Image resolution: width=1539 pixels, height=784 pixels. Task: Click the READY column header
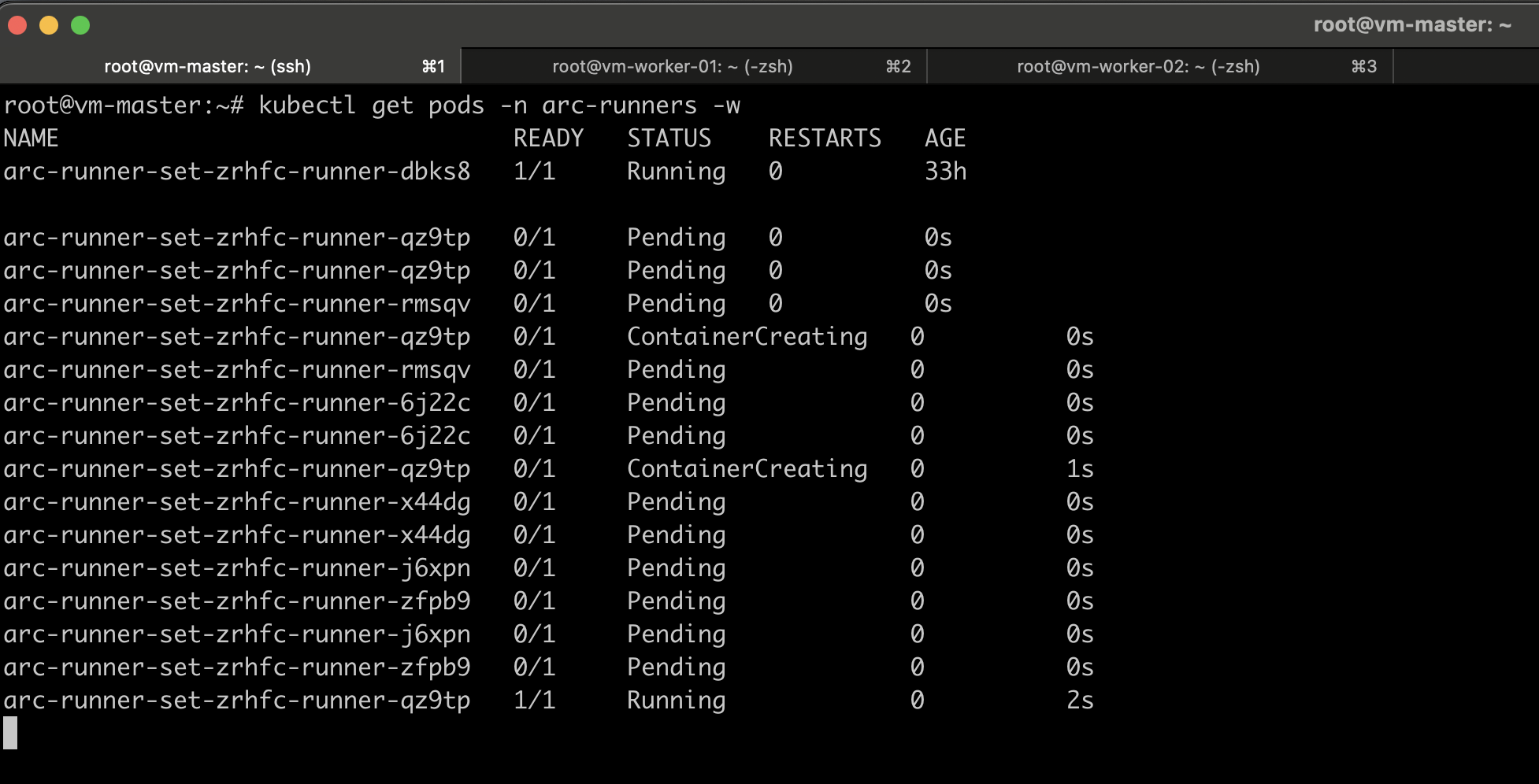click(x=549, y=138)
